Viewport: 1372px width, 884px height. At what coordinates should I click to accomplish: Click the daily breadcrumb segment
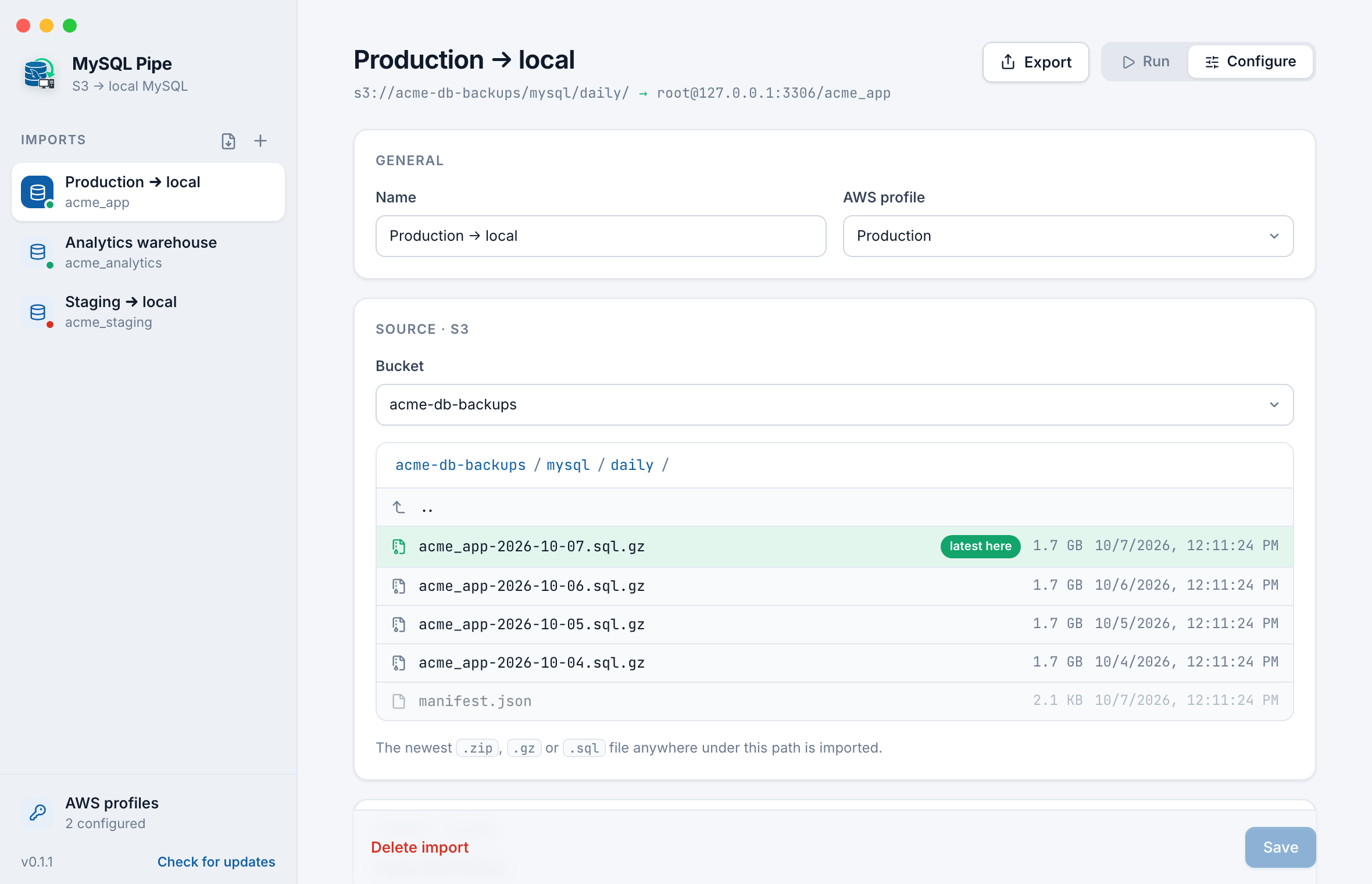tap(632, 465)
